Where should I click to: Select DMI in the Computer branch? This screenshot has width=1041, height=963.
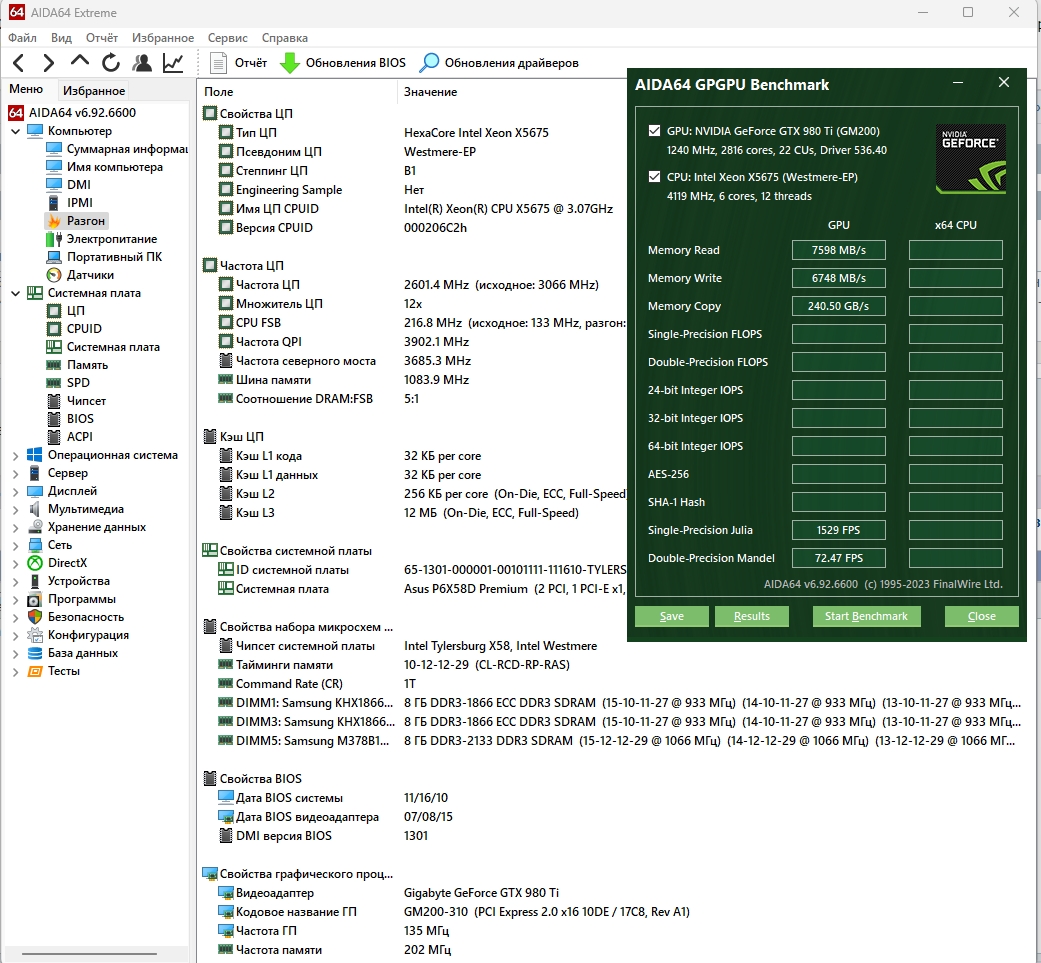pos(78,185)
